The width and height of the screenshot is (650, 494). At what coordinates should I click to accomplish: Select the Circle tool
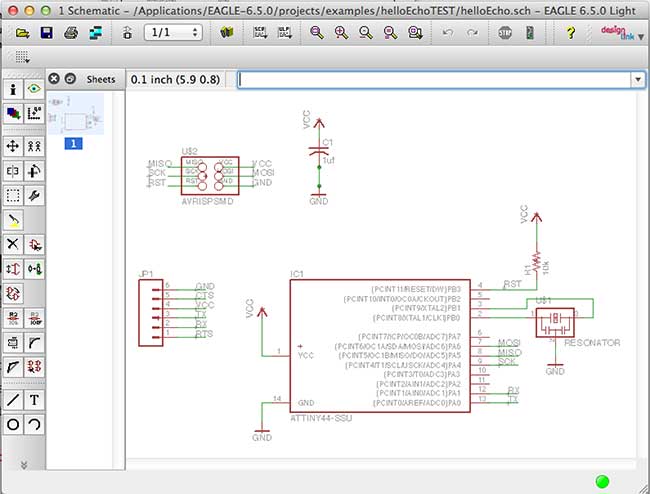pyautogui.click(x=13, y=424)
